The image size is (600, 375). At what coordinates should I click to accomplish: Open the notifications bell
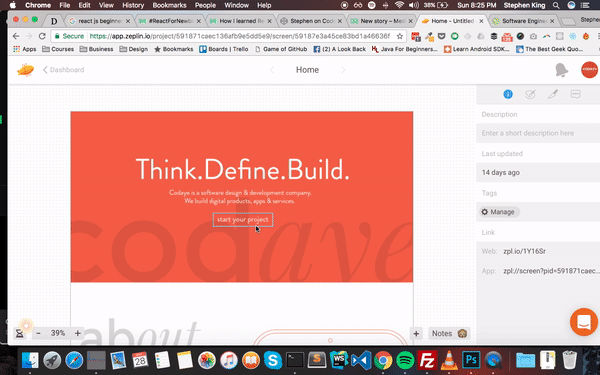pyautogui.click(x=561, y=70)
